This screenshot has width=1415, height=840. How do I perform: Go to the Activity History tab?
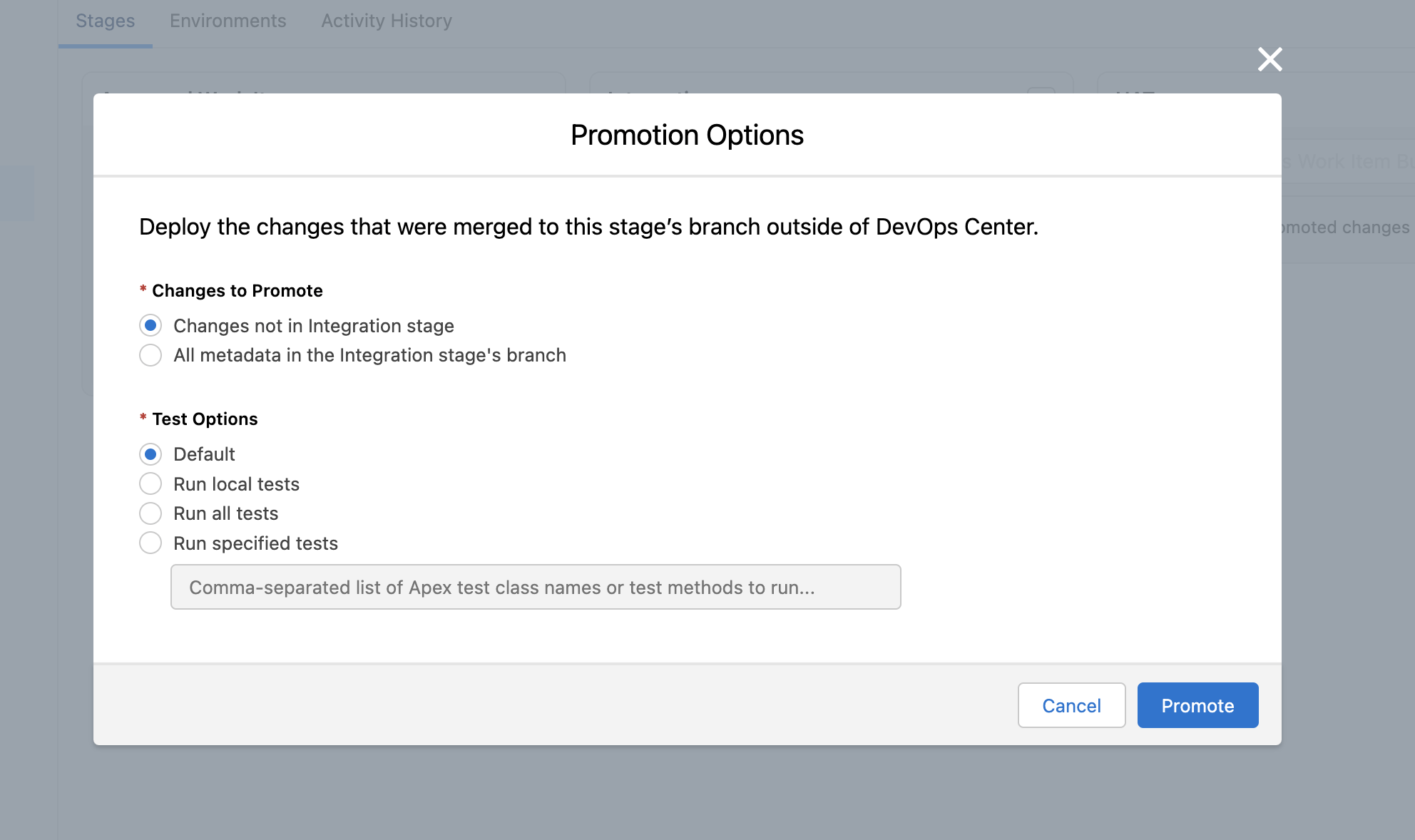(387, 21)
